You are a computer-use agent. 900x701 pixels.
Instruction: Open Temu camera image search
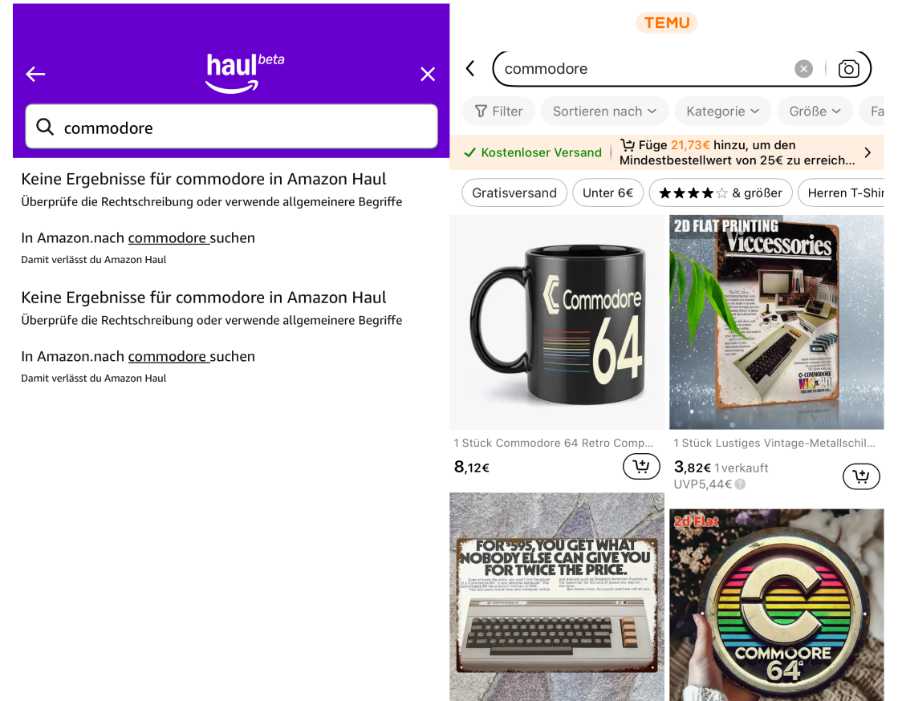pos(848,69)
